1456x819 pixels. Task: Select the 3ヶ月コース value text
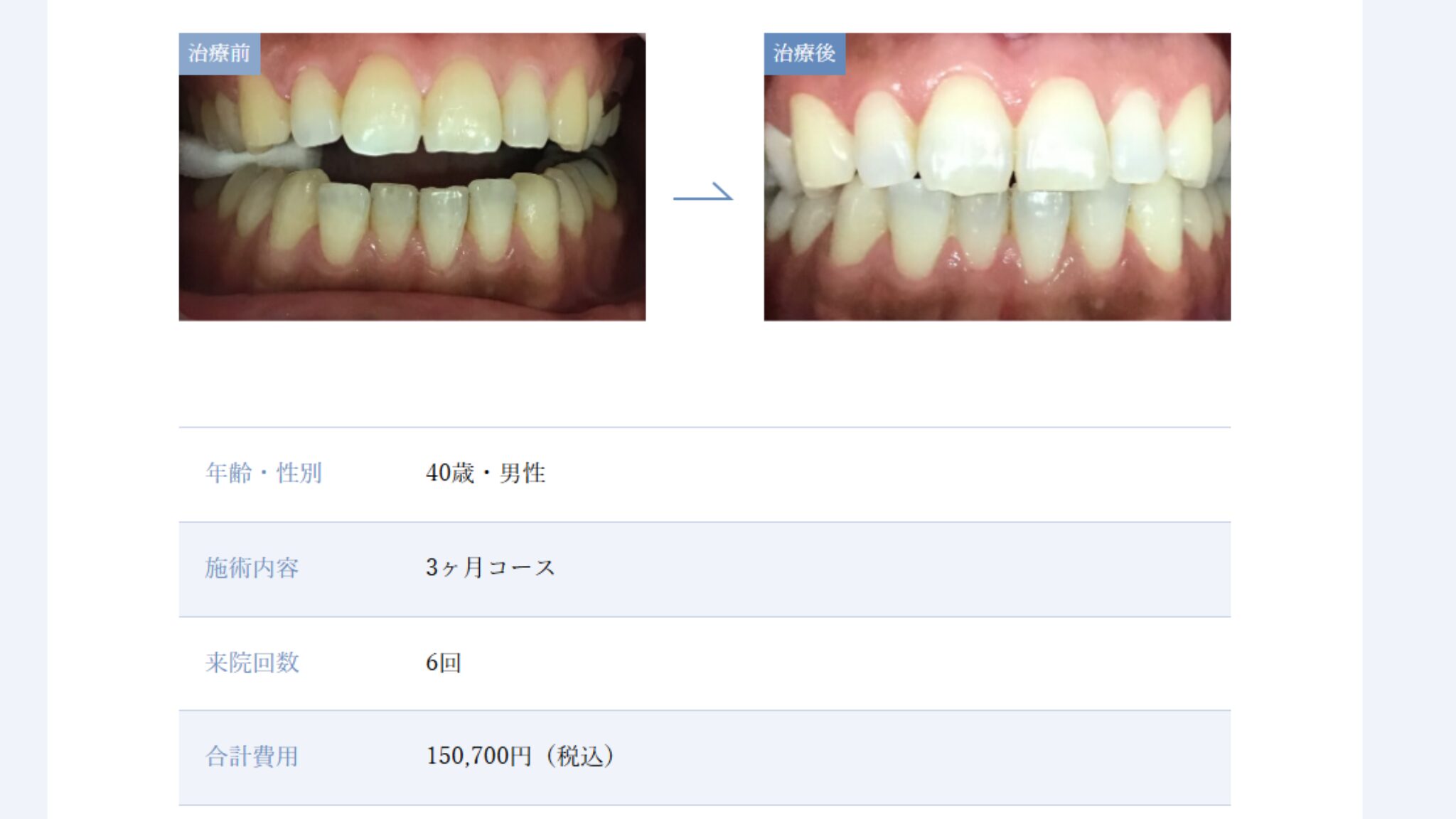pos(490,568)
